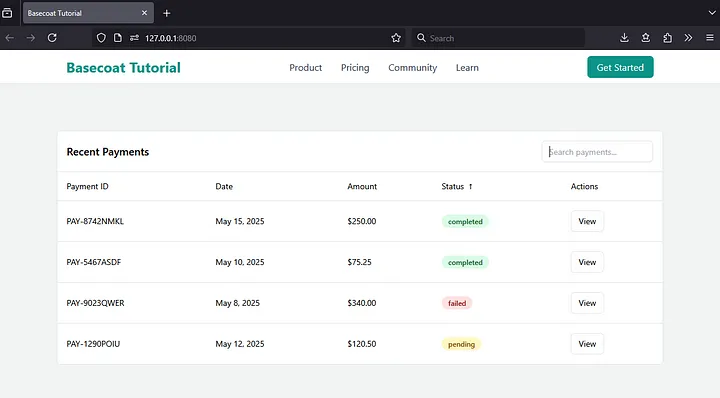Open the Product nav menu item
This screenshot has height=398, width=720.
(x=305, y=67)
